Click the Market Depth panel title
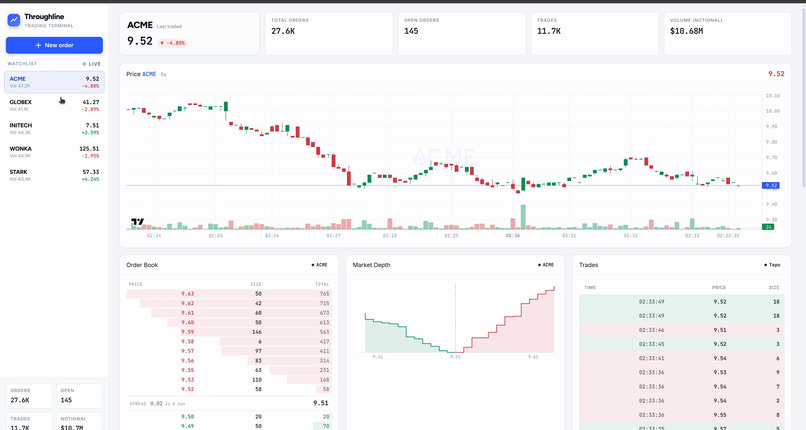This screenshot has width=806, height=430. [x=371, y=265]
